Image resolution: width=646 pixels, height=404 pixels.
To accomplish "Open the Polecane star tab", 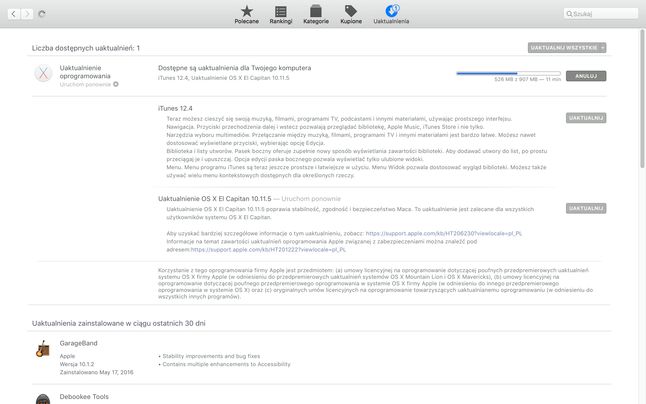I will pos(247,14).
